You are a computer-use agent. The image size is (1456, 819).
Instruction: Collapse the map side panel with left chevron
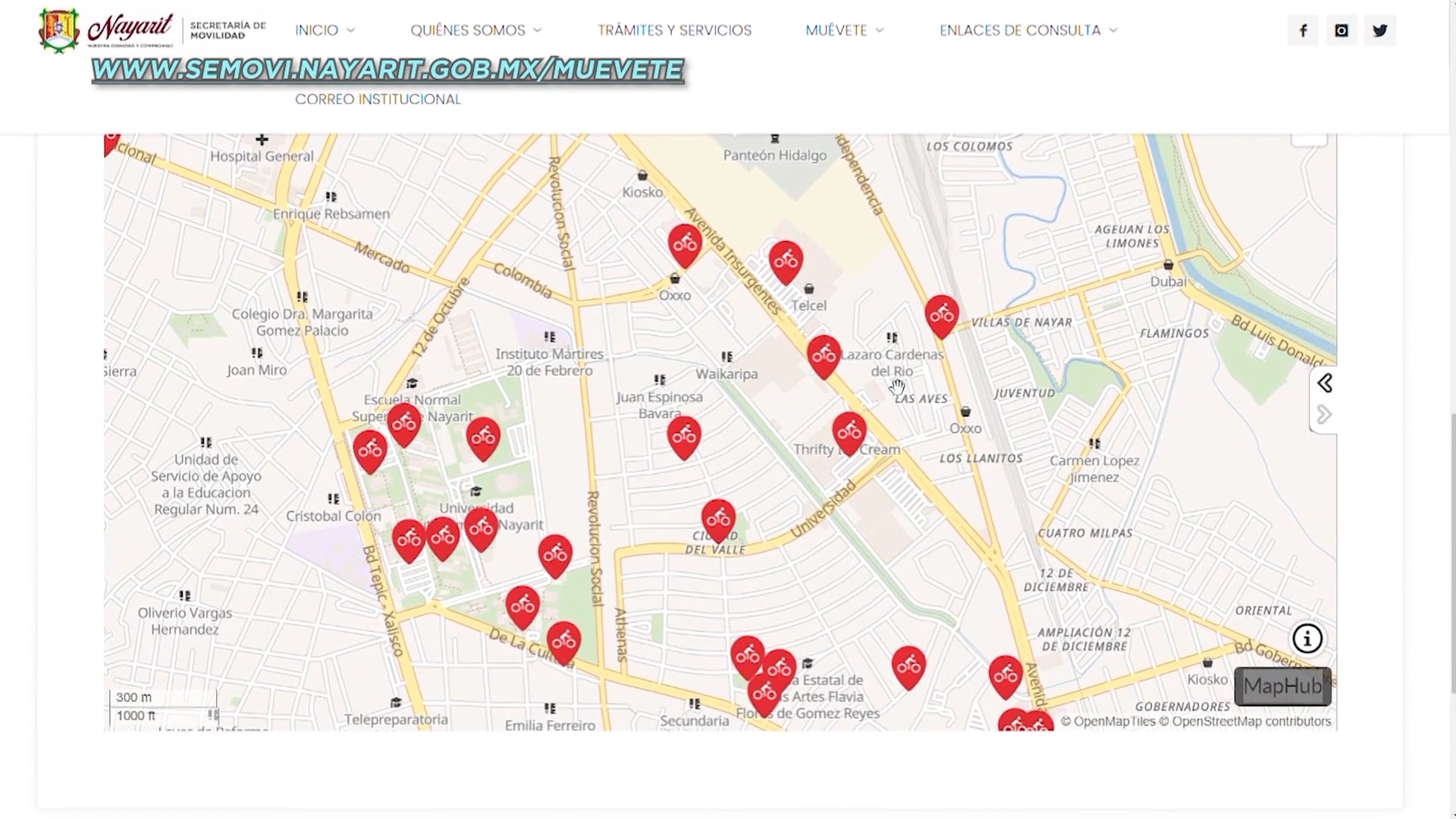click(1326, 383)
